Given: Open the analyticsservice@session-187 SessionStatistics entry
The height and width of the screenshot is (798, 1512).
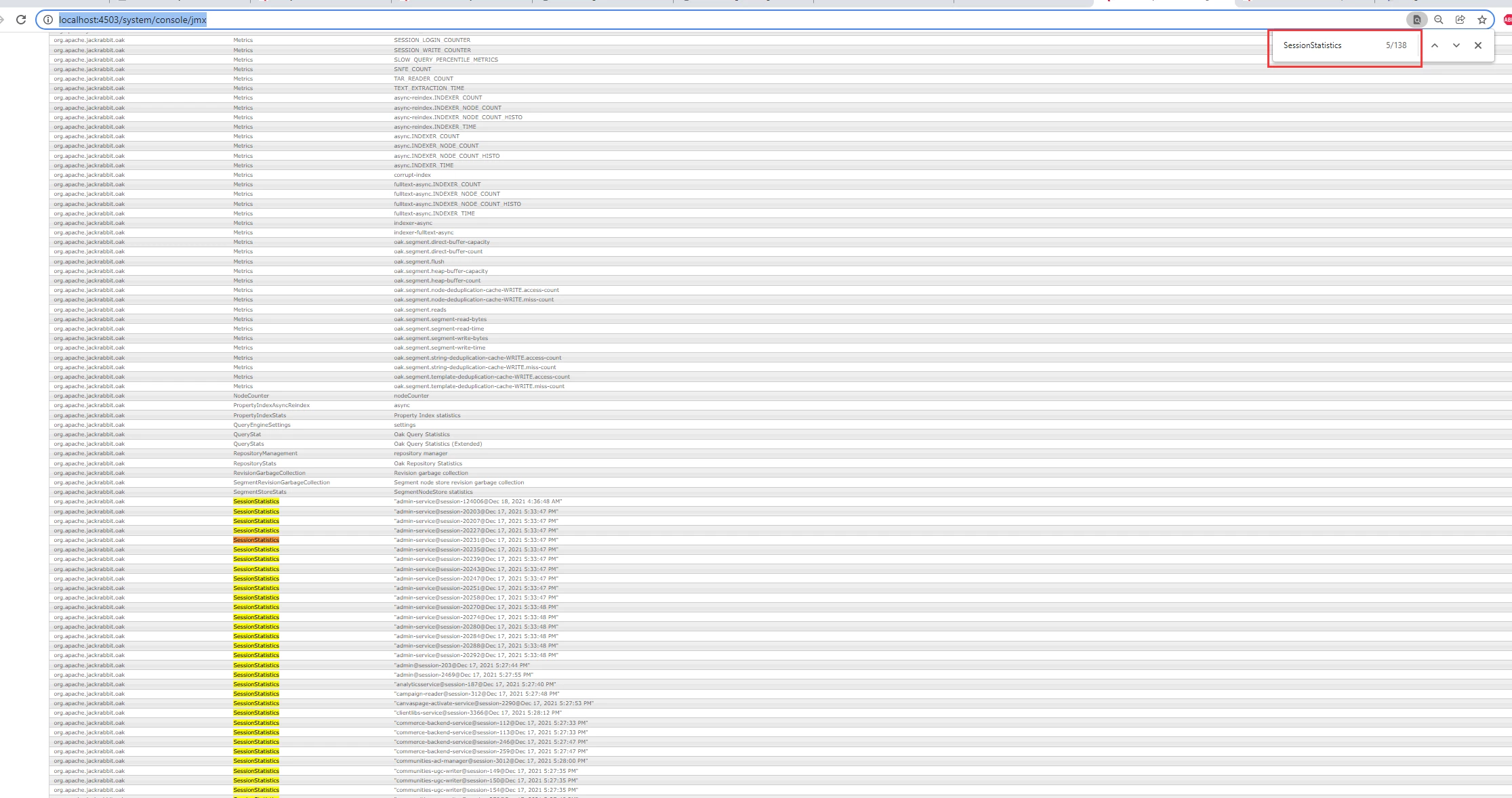Looking at the screenshot, I should (x=474, y=684).
